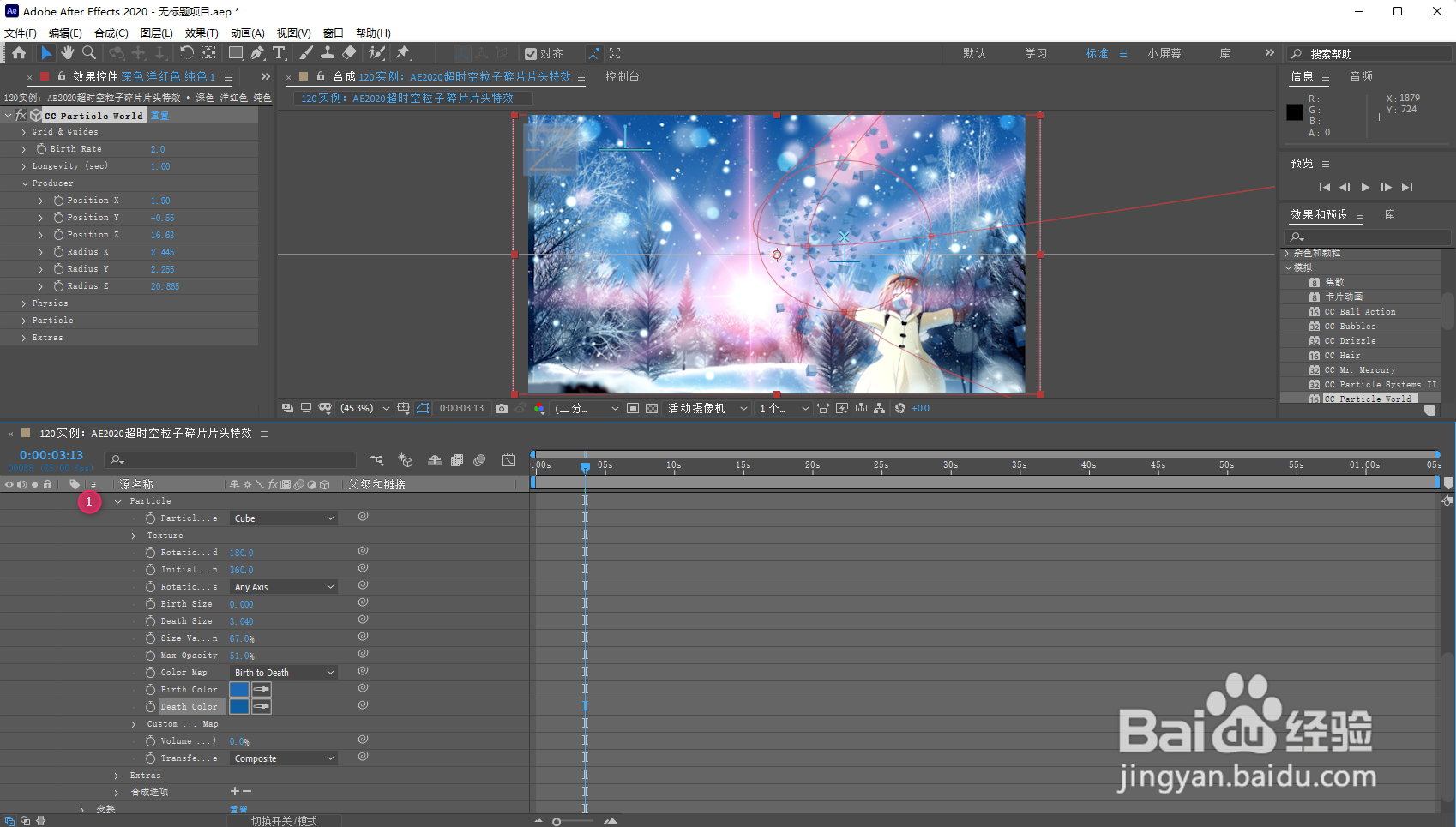The image size is (1456, 827).
Task: Toggle stopwatch for Birth Rate
Action: pos(41,149)
